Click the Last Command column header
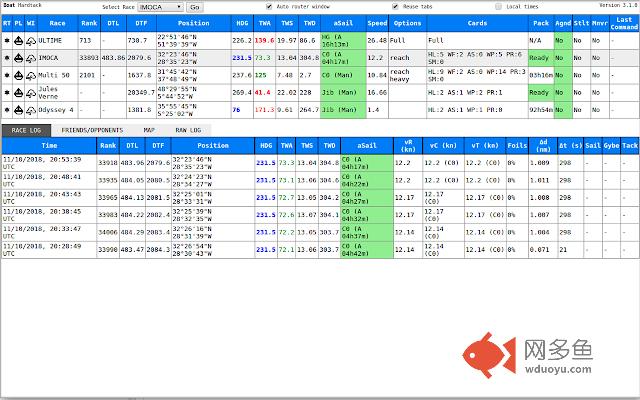The image size is (640, 400). (624, 23)
